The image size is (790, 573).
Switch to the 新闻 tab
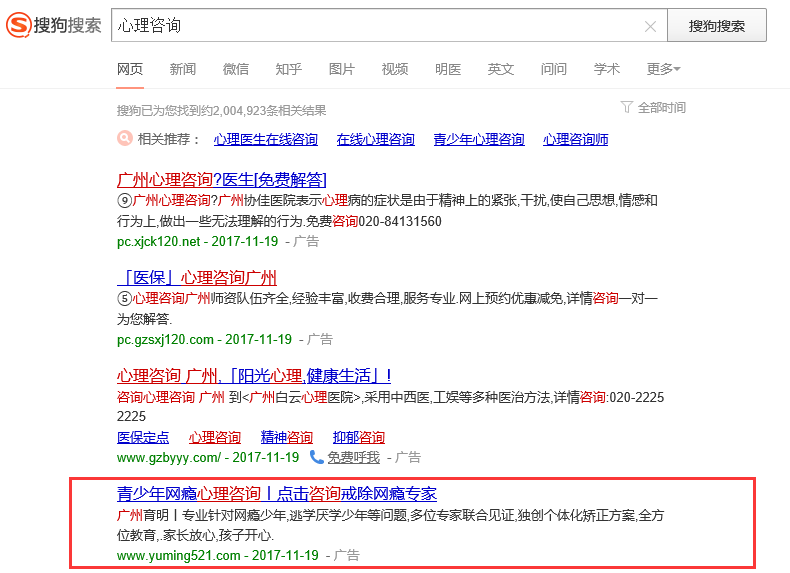(183, 69)
